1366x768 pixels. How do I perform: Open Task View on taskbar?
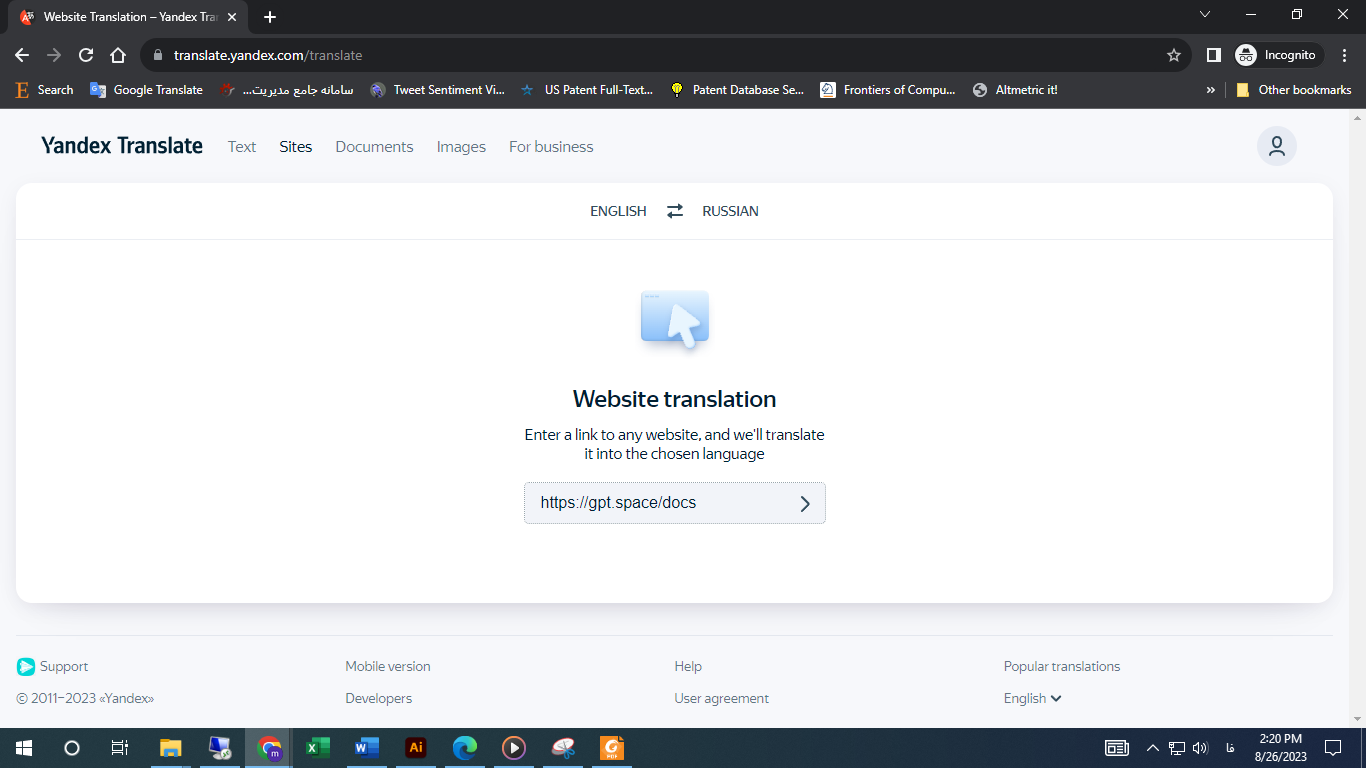tap(120, 748)
